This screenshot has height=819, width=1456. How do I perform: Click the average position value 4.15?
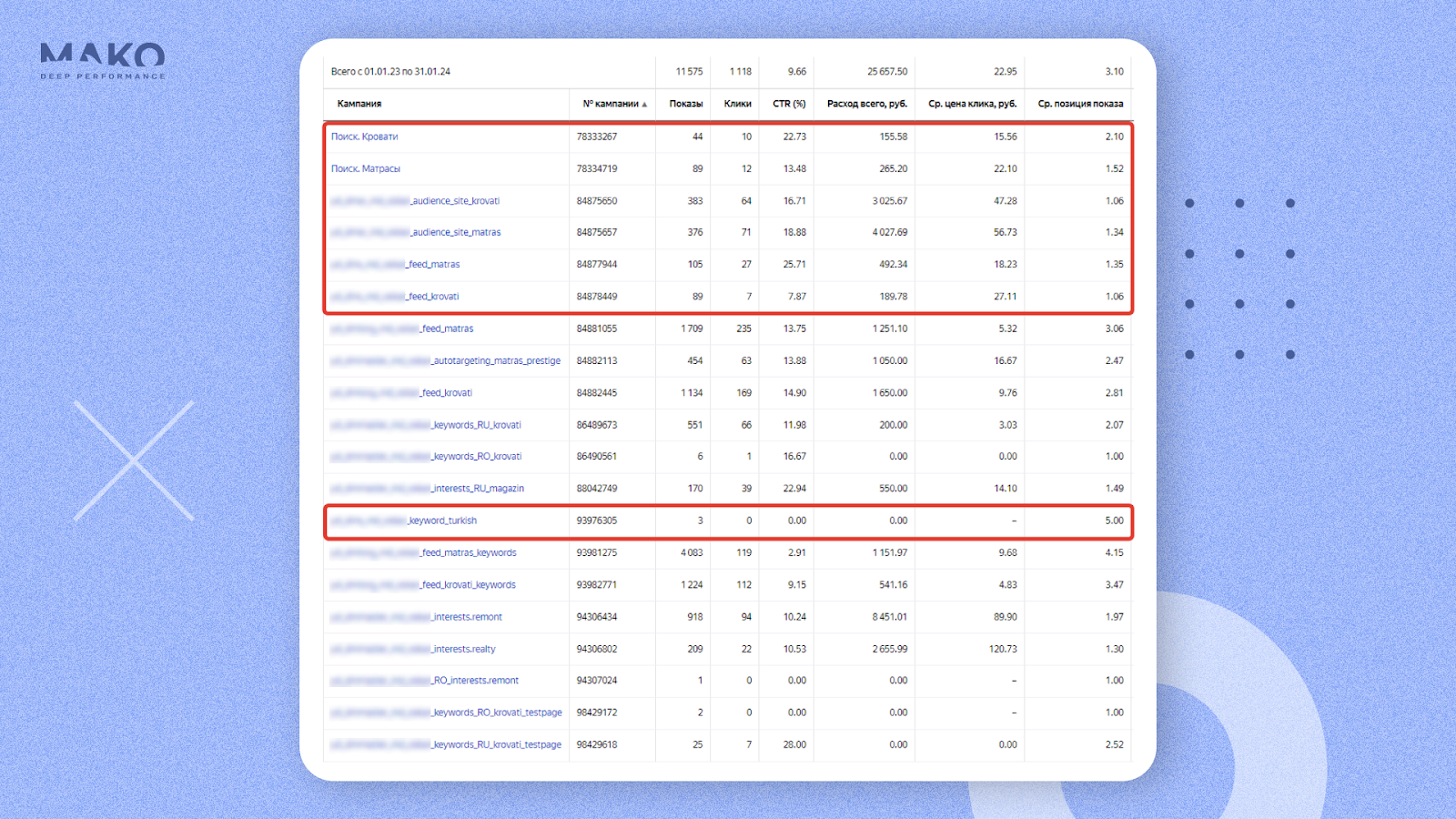[1115, 553]
